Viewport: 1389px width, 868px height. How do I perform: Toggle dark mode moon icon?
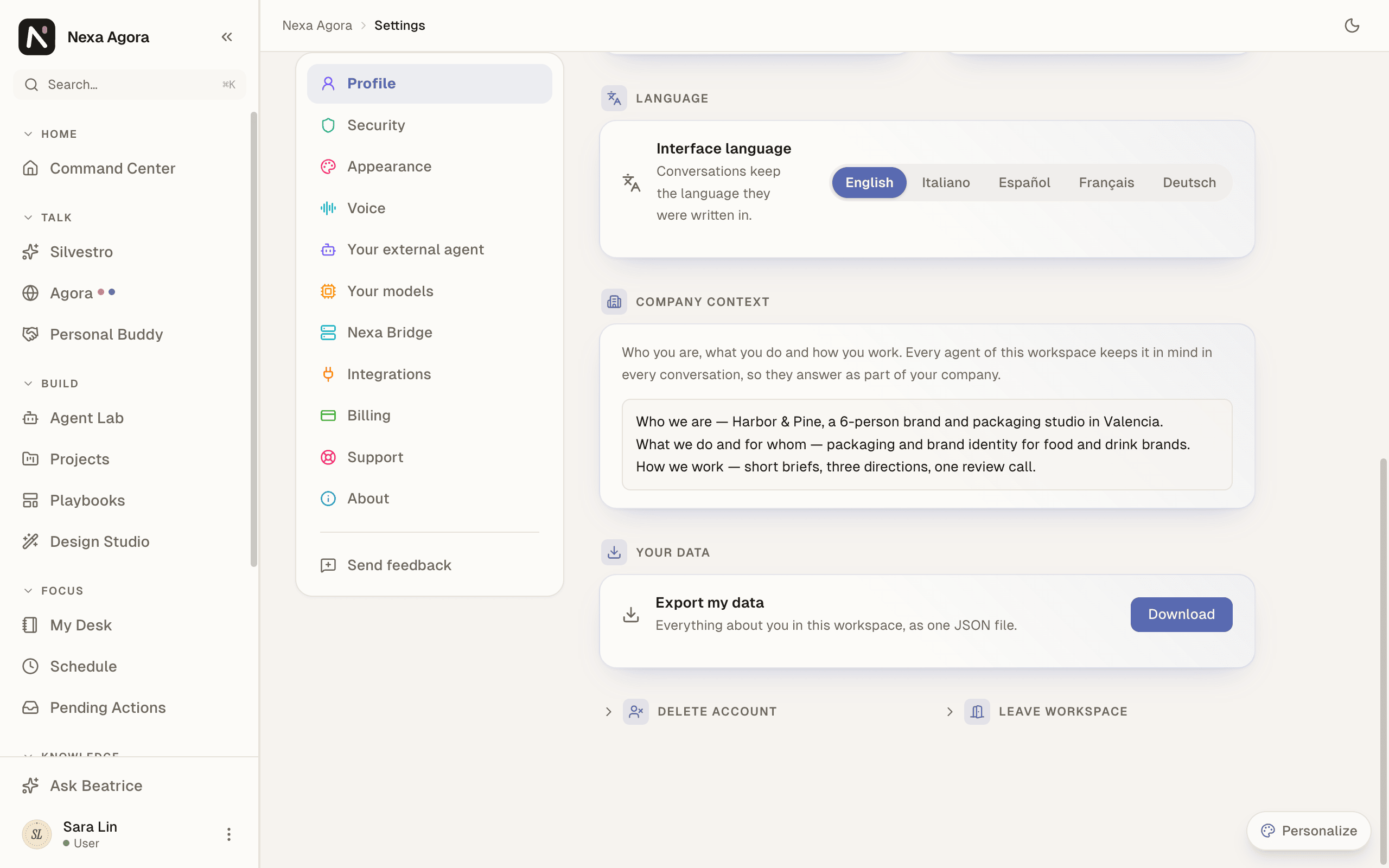point(1352,25)
